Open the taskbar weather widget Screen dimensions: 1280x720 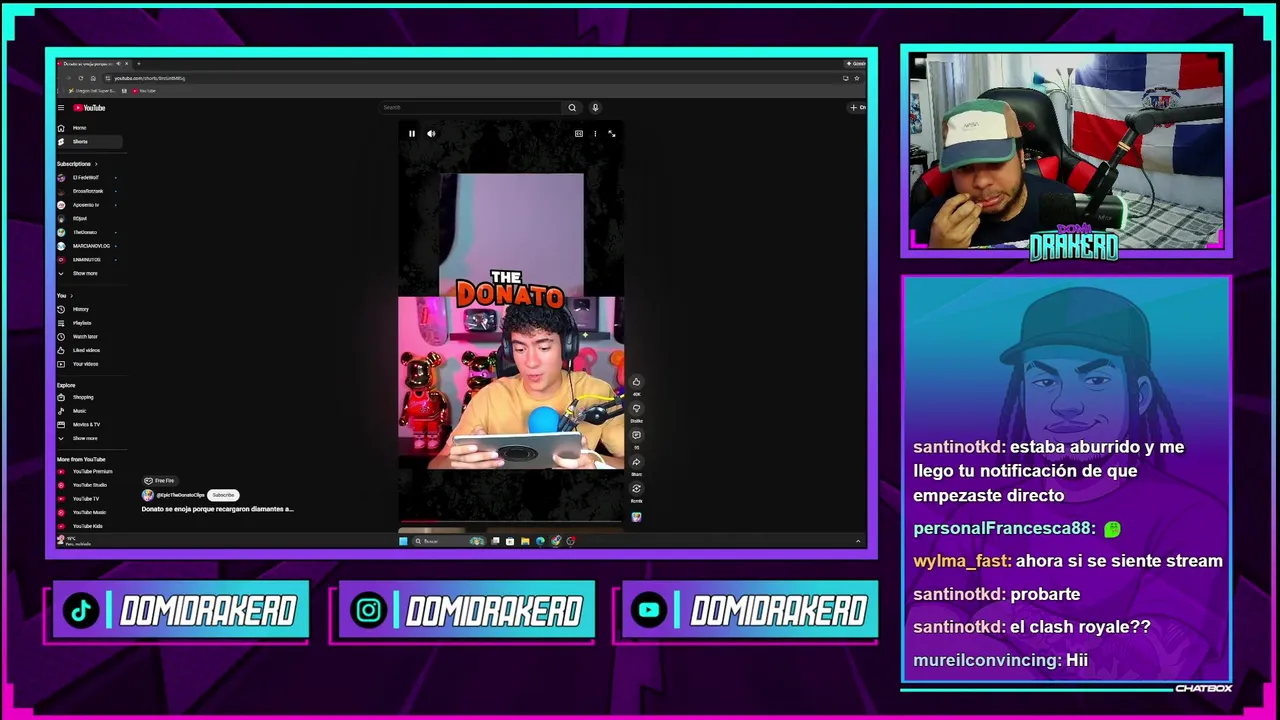pos(74,541)
